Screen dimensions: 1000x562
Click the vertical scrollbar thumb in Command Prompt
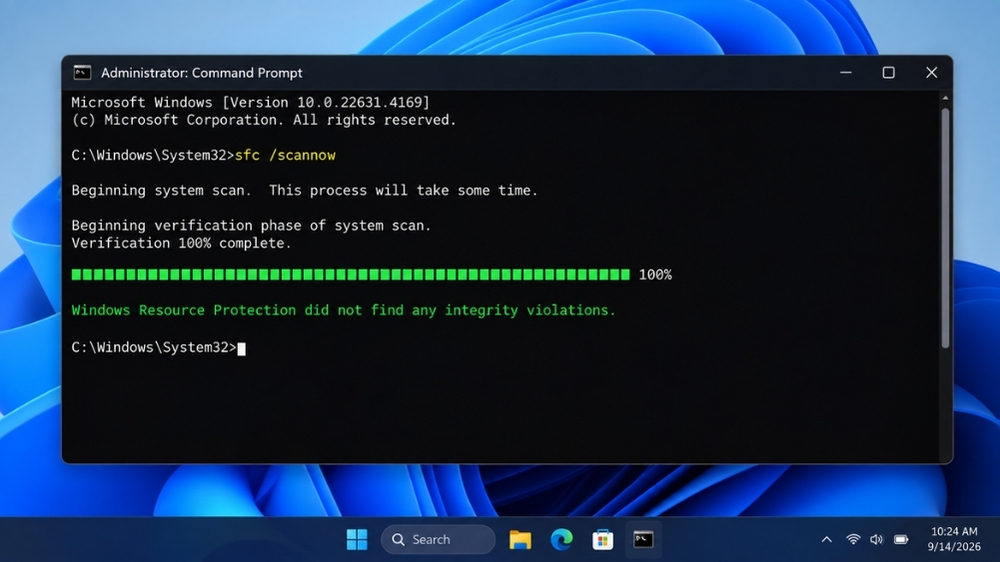tap(945, 228)
